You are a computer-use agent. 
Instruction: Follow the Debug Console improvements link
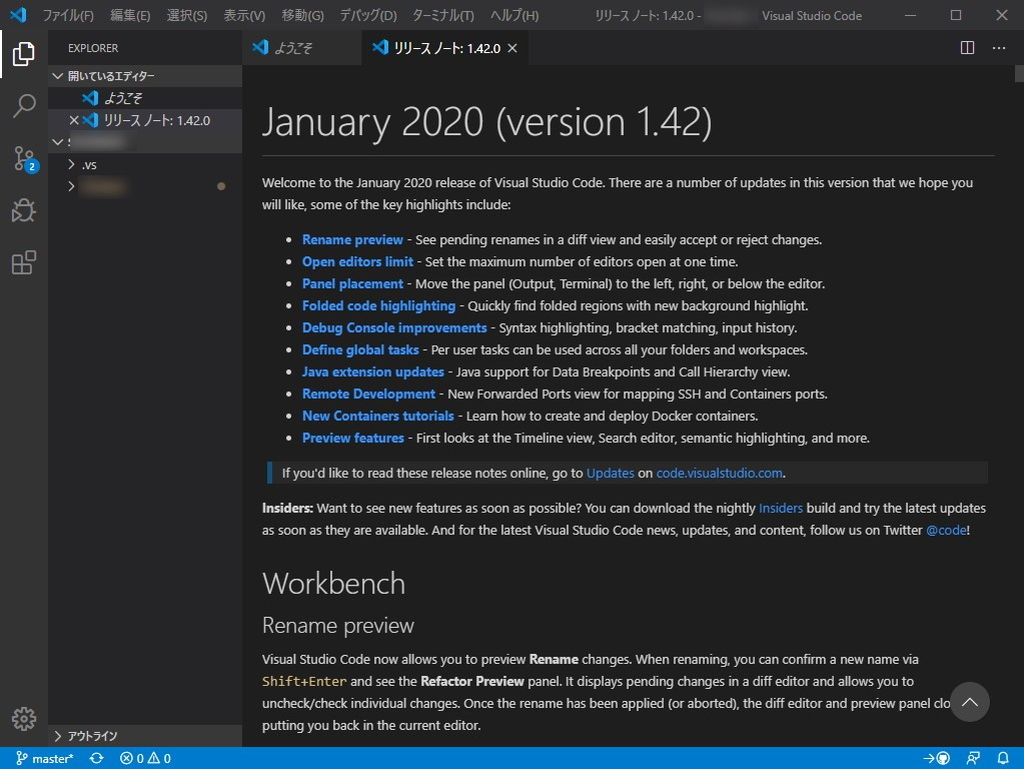(x=394, y=328)
